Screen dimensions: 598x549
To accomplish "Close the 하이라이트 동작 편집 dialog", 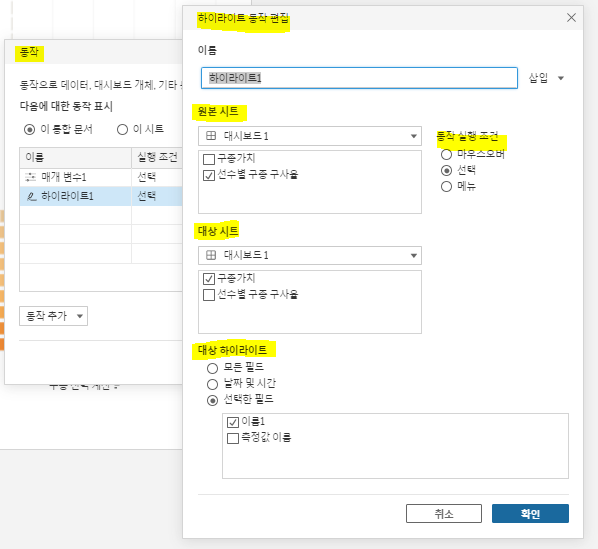I will [x=571, y=18].
